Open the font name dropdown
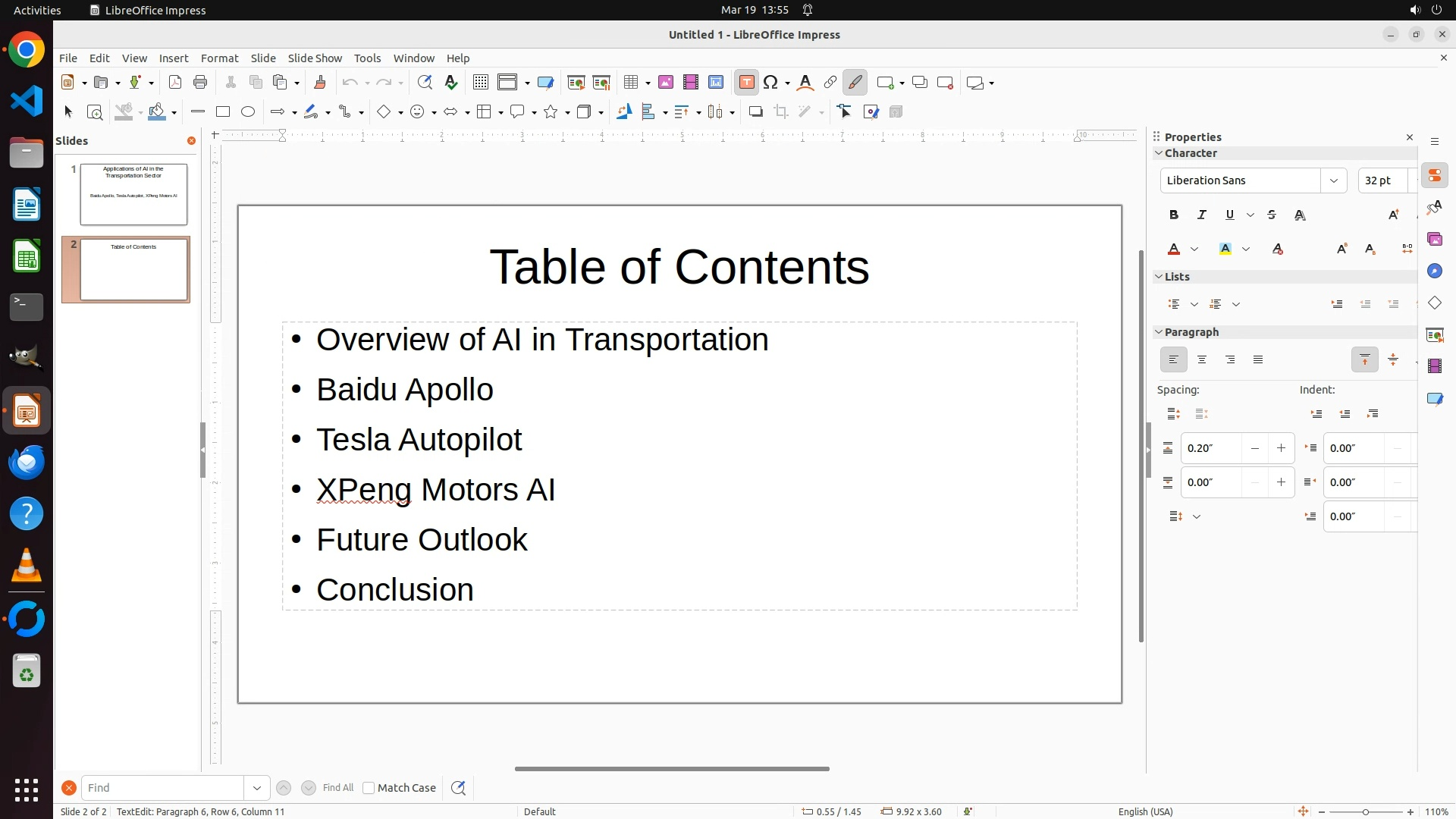Screen dimensions: 1456x819 click(1333, 180)
